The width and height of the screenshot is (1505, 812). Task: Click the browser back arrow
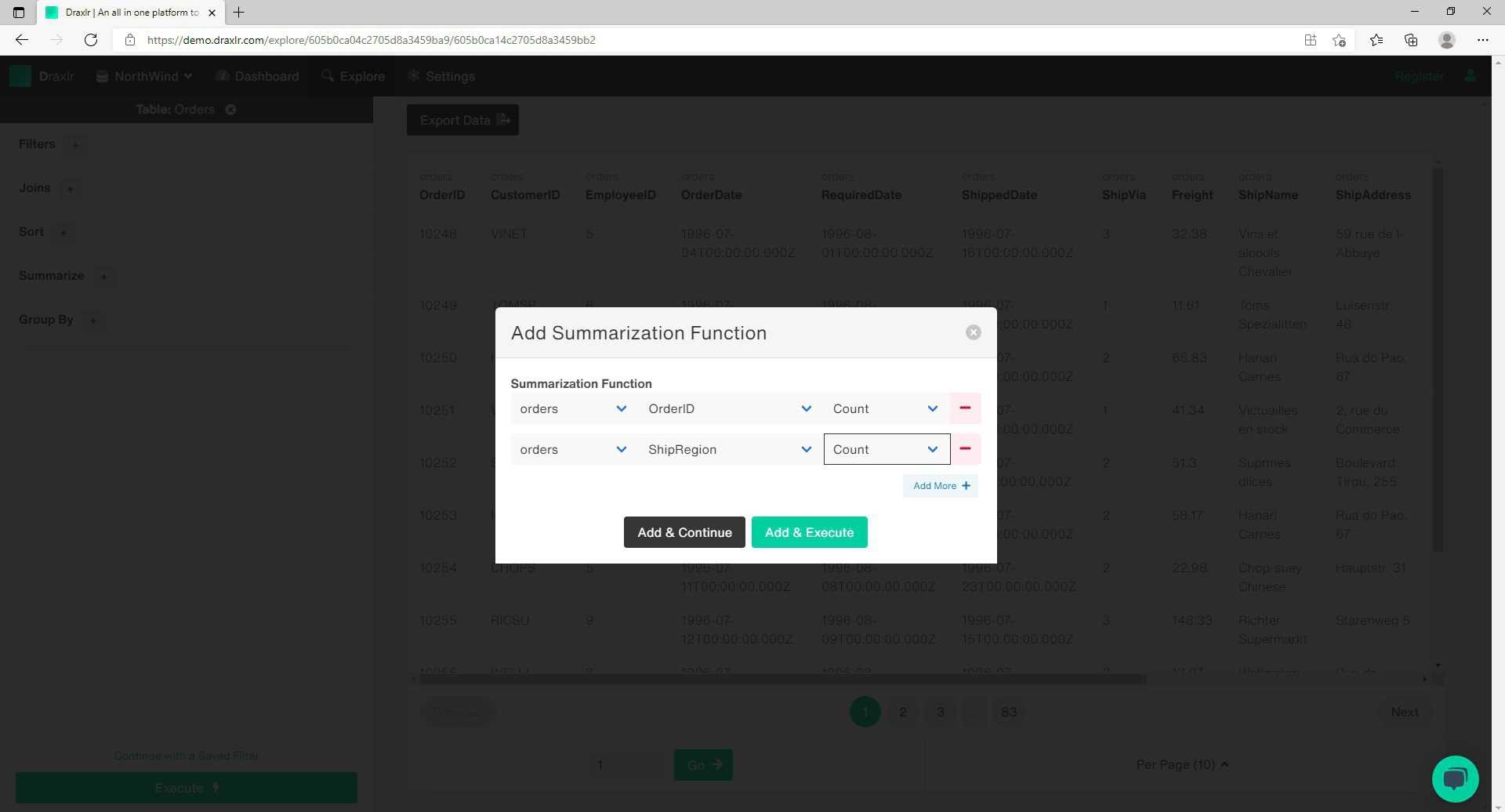[x=22, y=40]
